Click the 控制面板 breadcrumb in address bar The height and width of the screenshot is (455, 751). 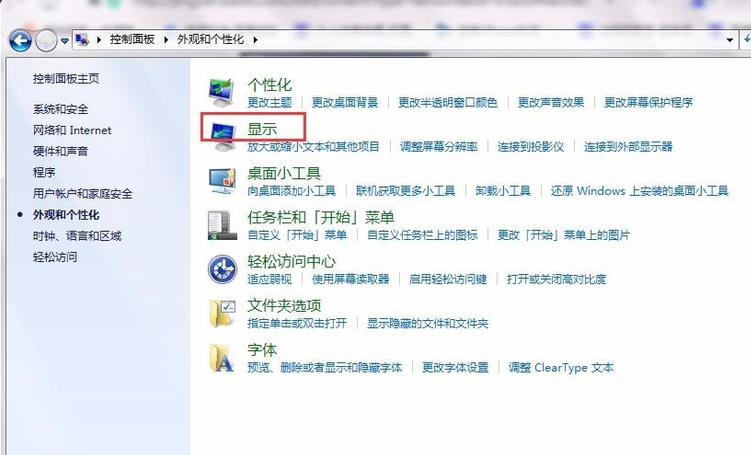[133, 40]
